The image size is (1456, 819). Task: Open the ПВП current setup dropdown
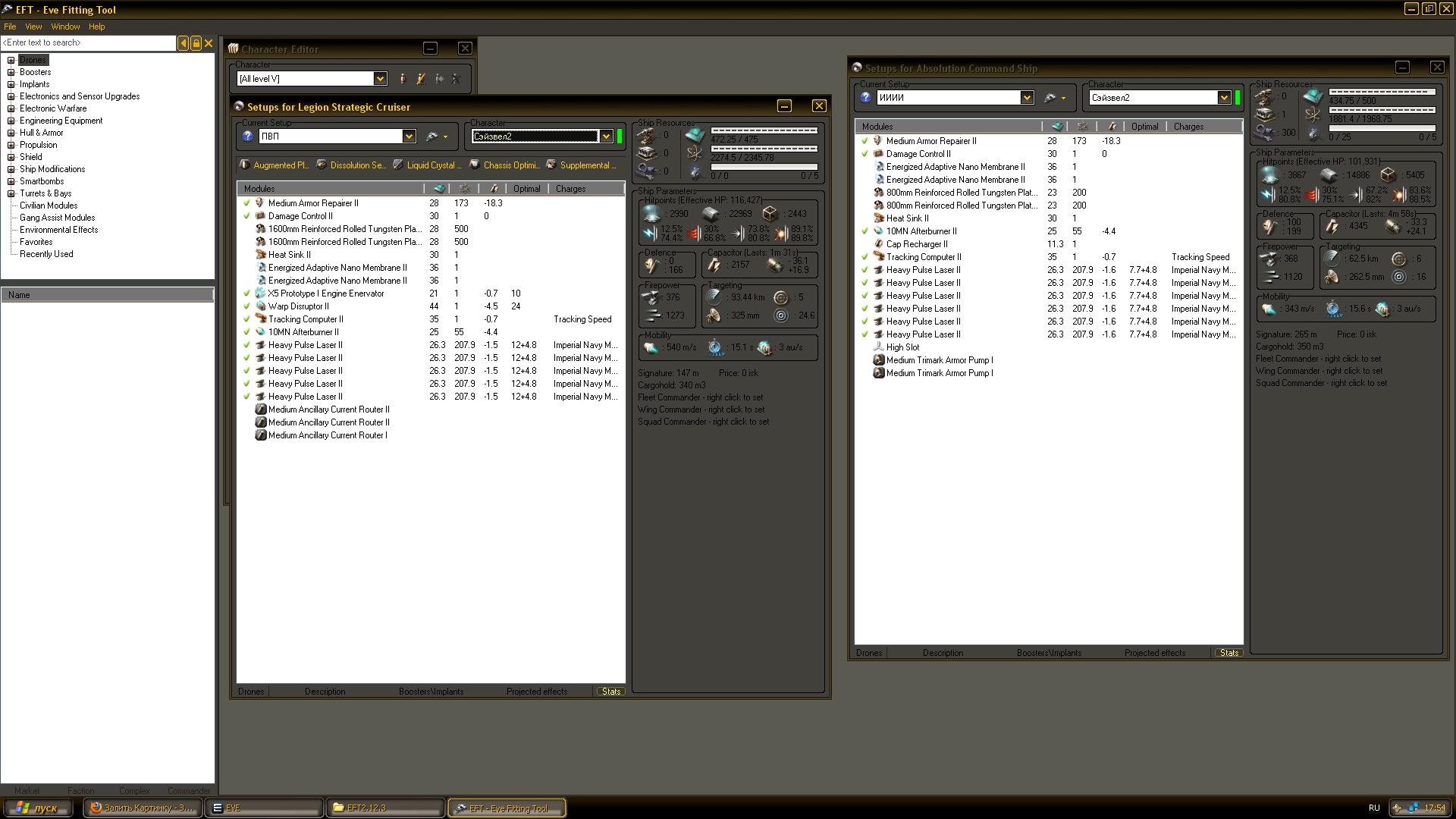point(409,136)
